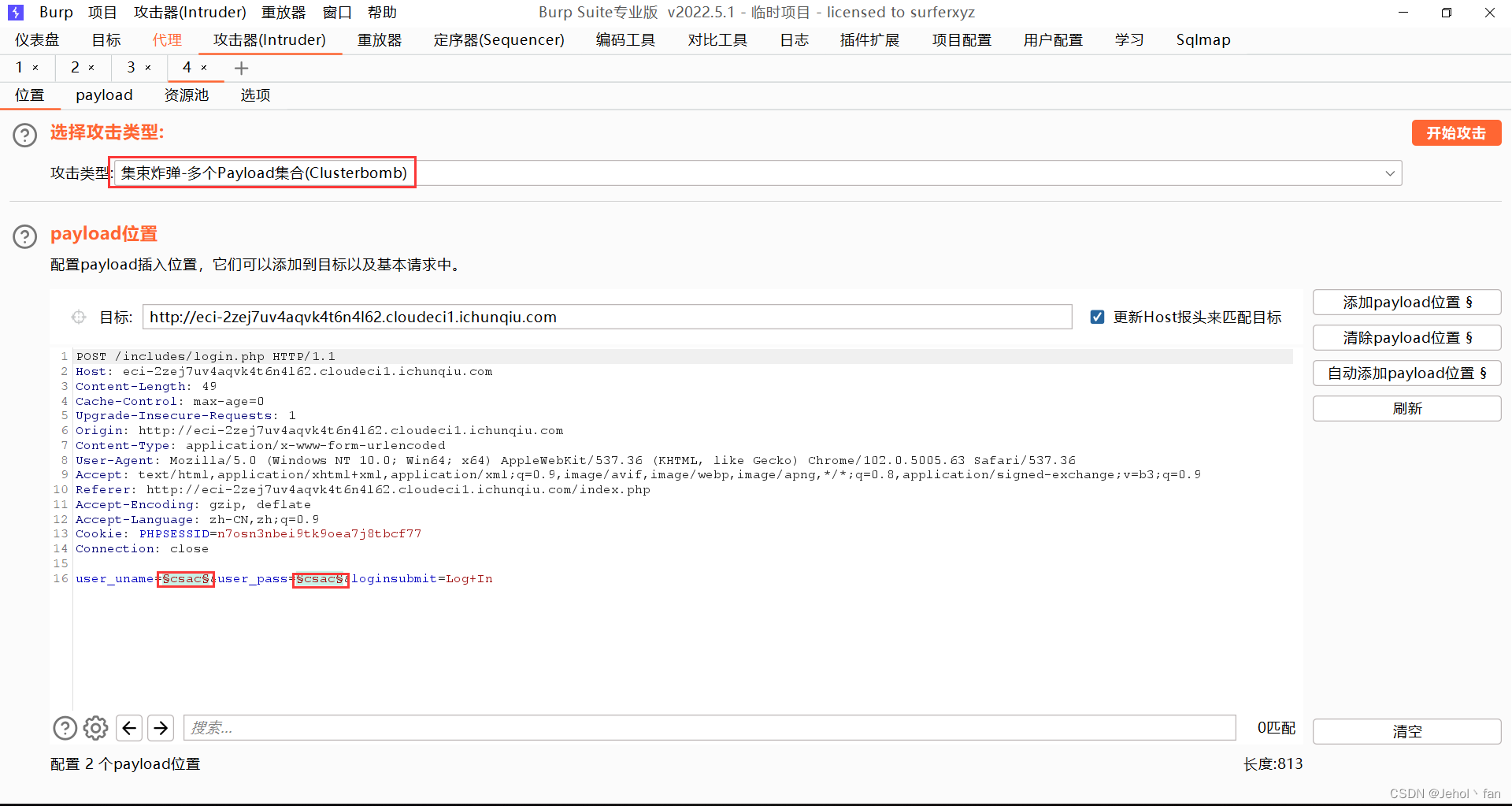Switch to the 仪表盘 tab
Image resolution: width=1512 pixels, height=806 pixels.
(37, 40)
